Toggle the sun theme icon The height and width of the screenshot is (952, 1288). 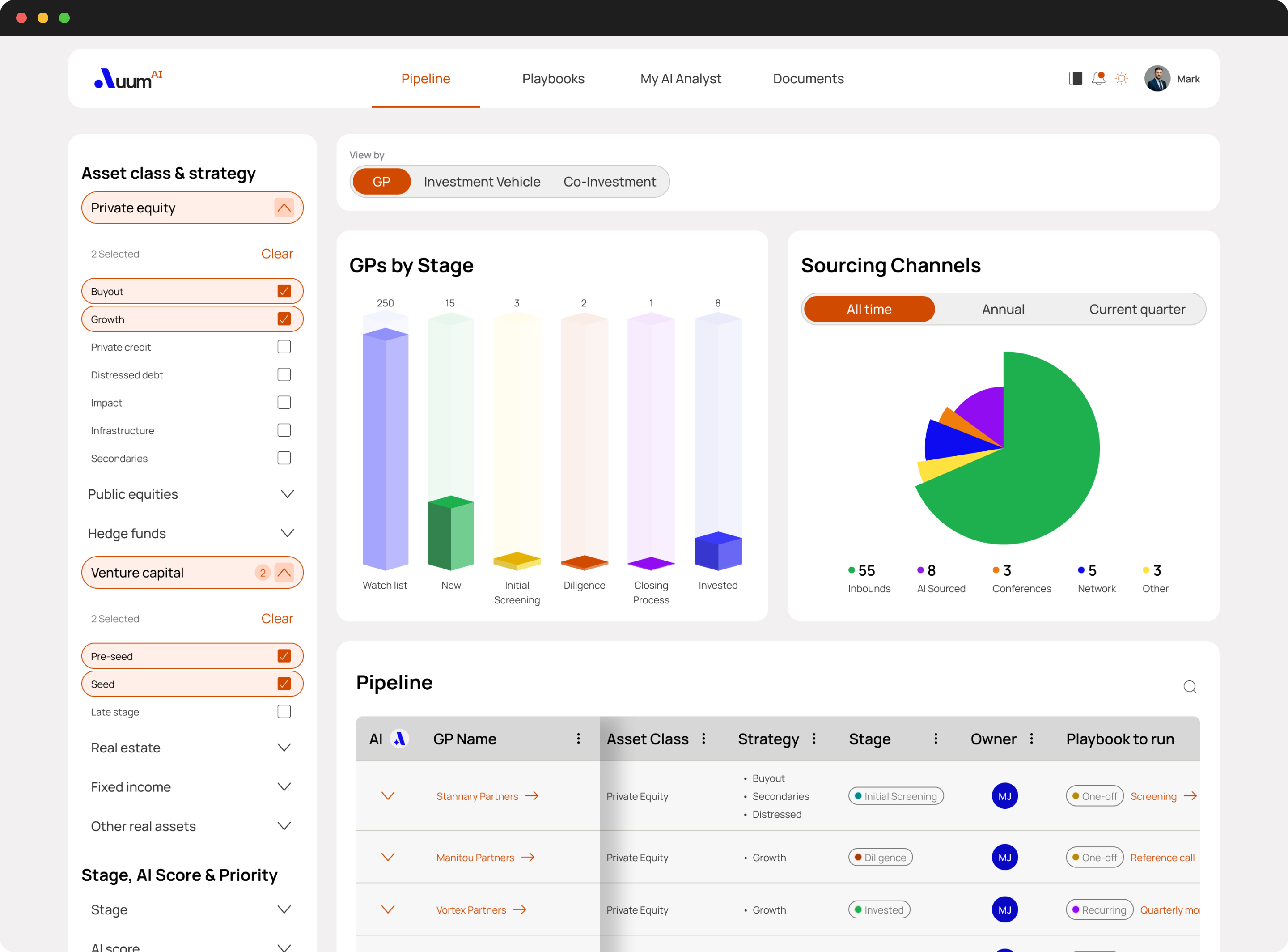point(1121,78)
